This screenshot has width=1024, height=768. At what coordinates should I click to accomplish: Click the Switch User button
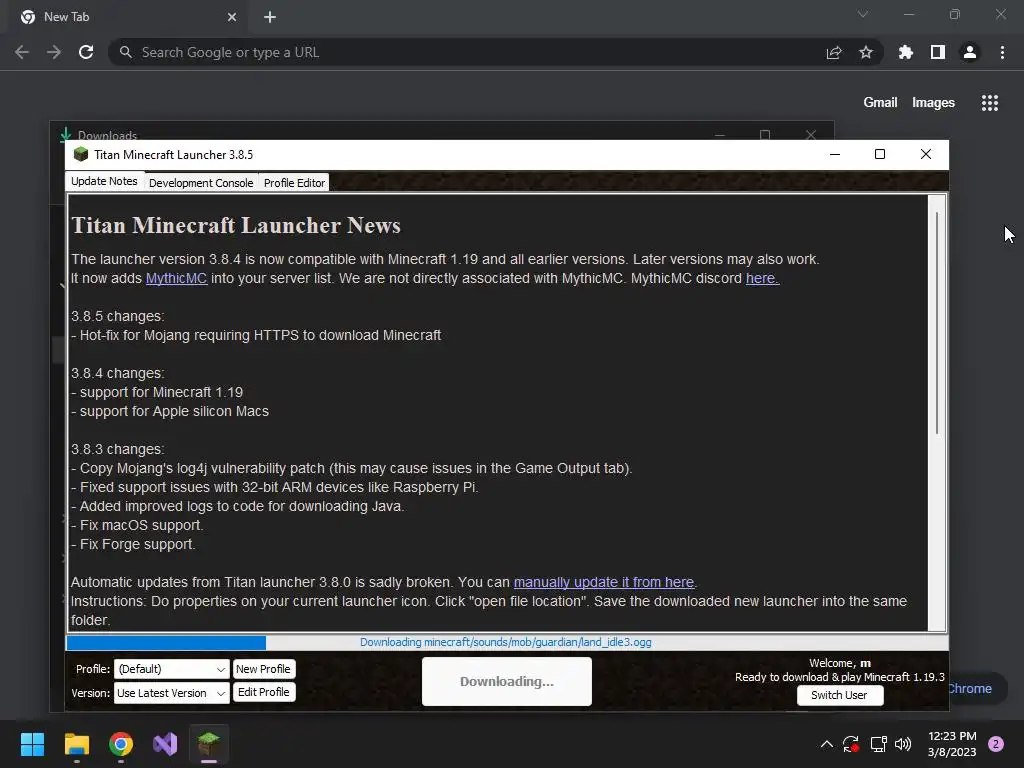pos(839,695)
